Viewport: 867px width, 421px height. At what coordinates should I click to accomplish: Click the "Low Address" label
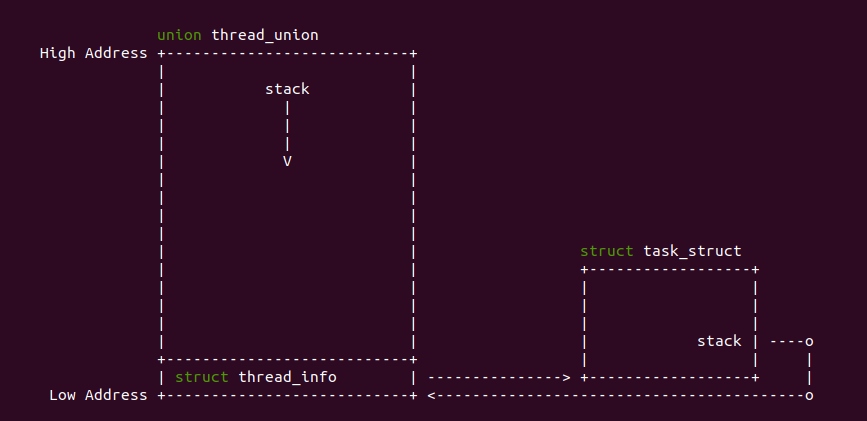[98, 395]
